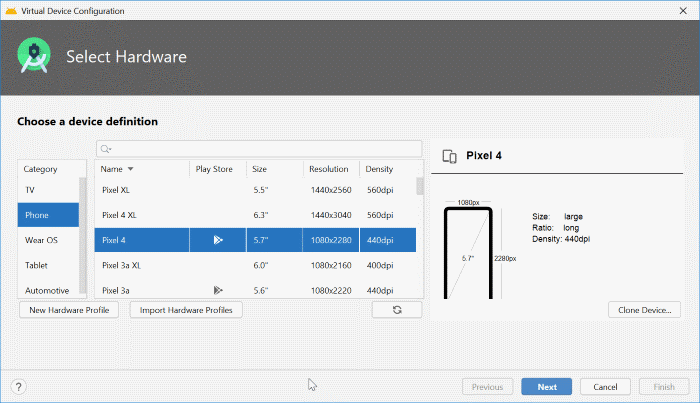Click the 1080x2220 resolution cell

coord(331,291)
